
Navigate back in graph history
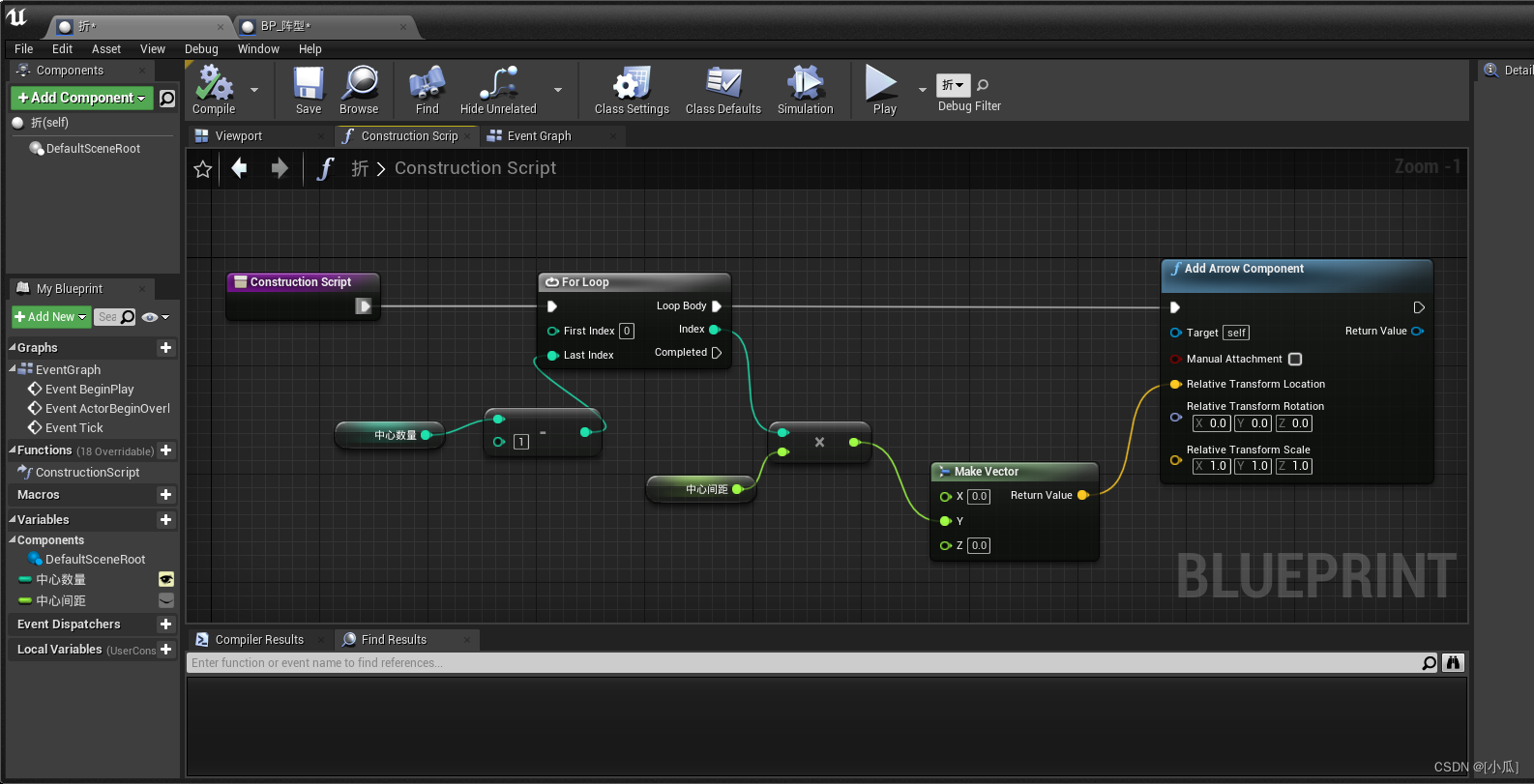(x=239, y=168)
